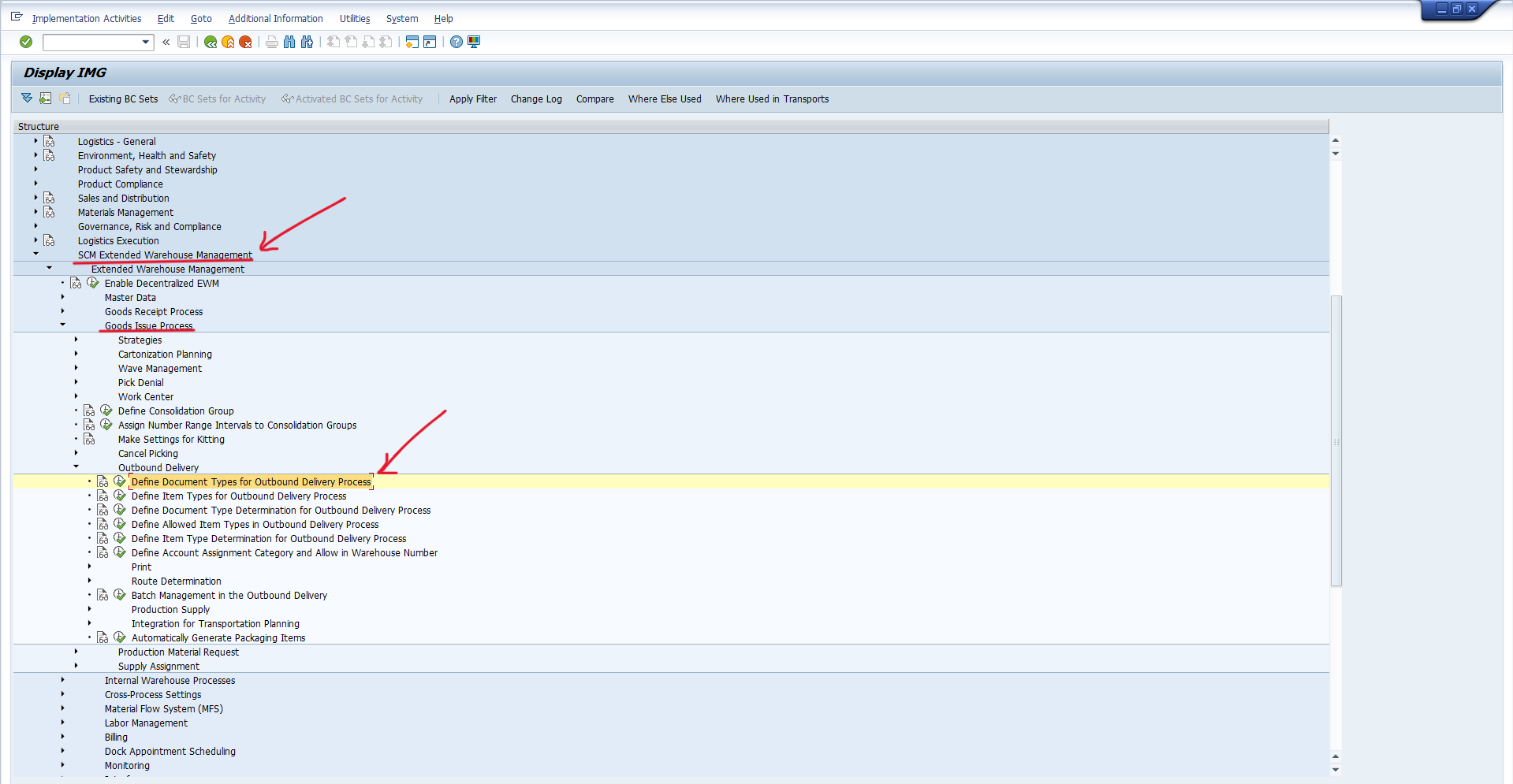Open the Implementation Activities menu
1513x784 pixels.
87,18
